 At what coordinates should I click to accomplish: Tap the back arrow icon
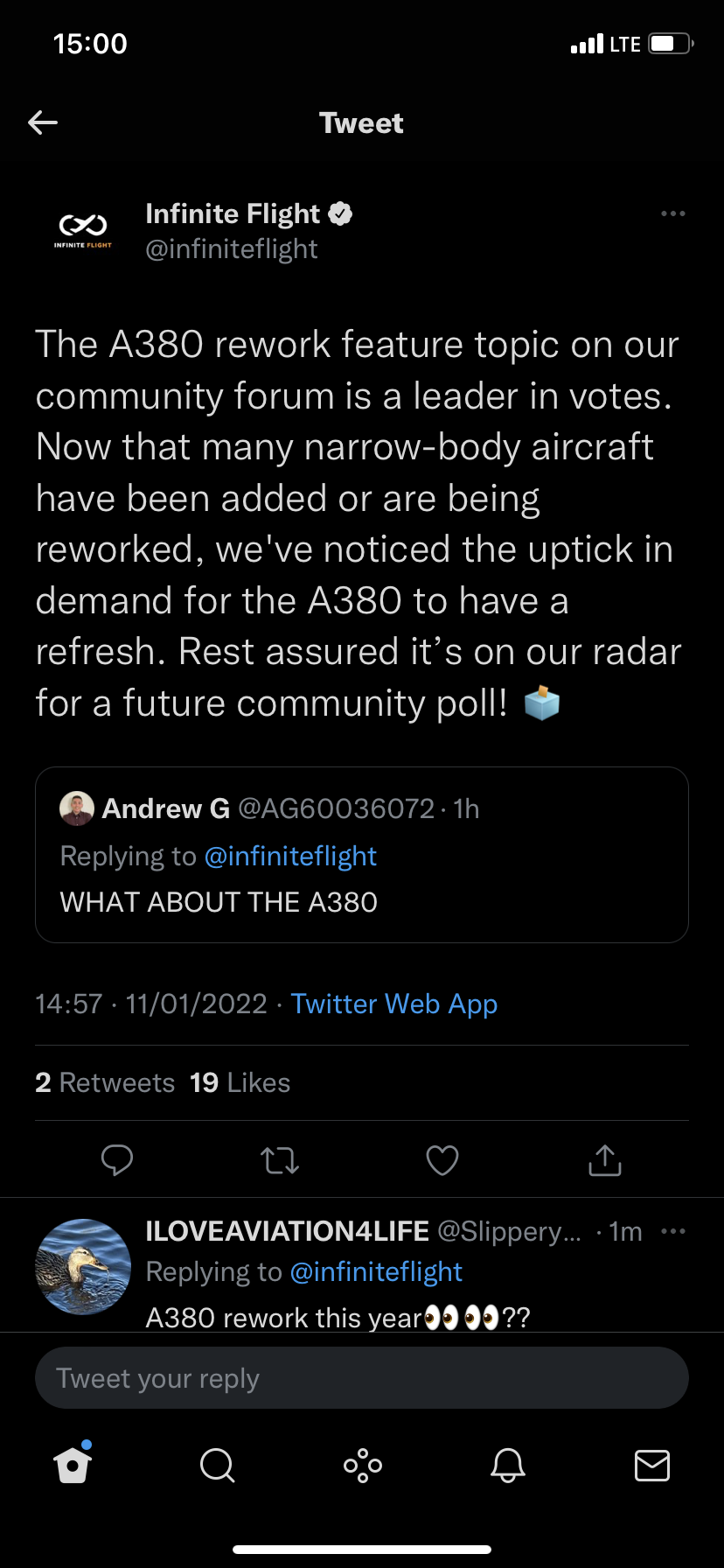[x=43, y=122]
